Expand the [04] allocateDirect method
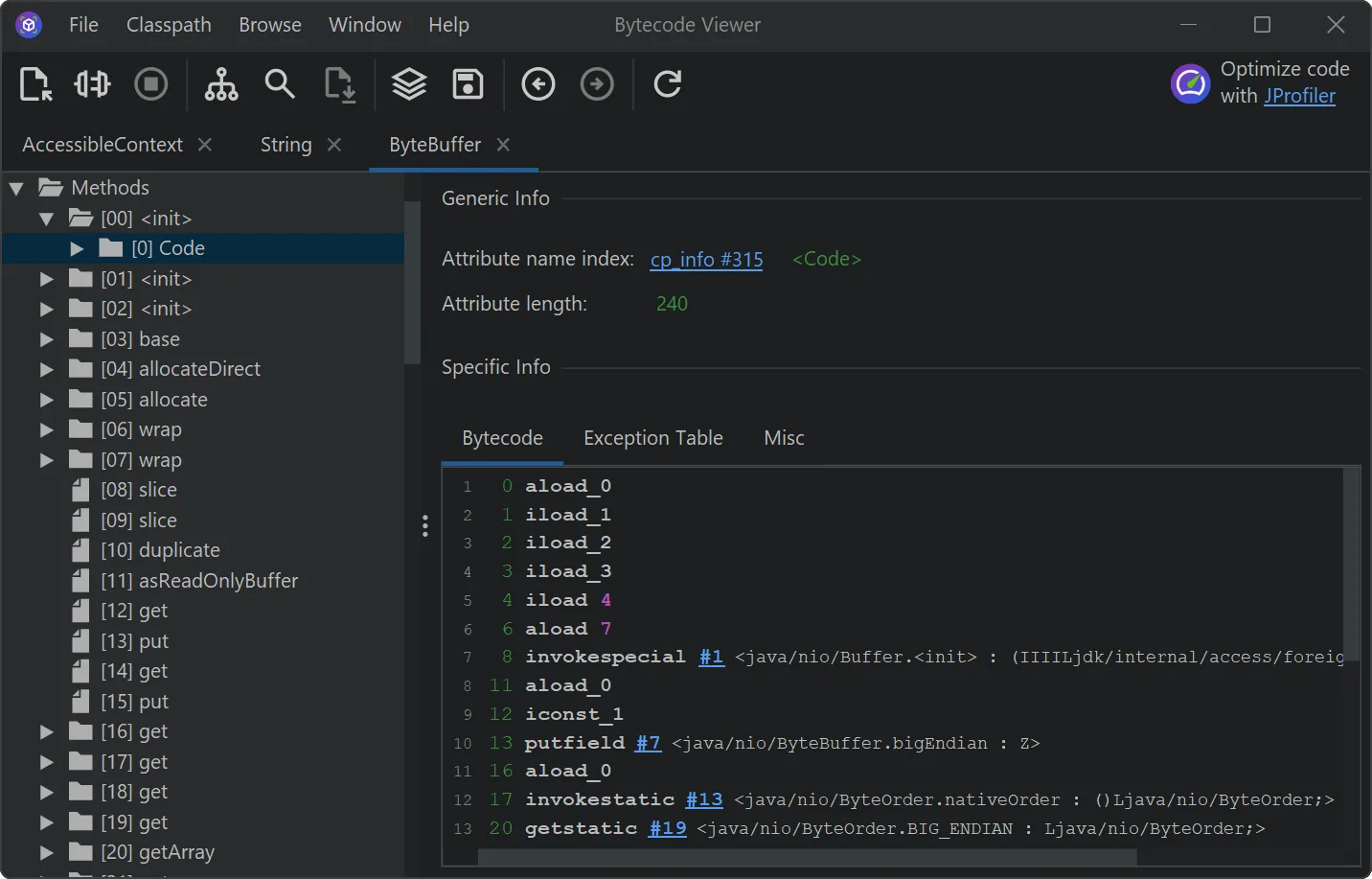 (x=46, y=369)
